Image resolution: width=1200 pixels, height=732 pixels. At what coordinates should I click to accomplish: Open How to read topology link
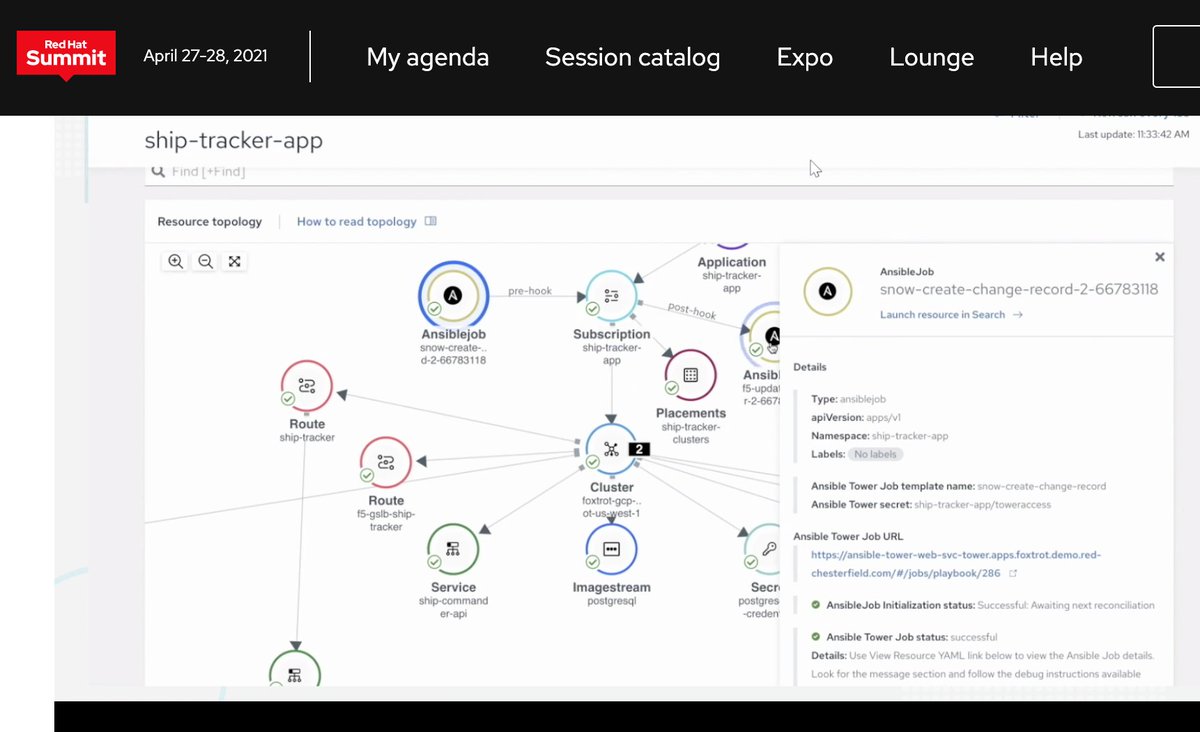pos(366,222)
